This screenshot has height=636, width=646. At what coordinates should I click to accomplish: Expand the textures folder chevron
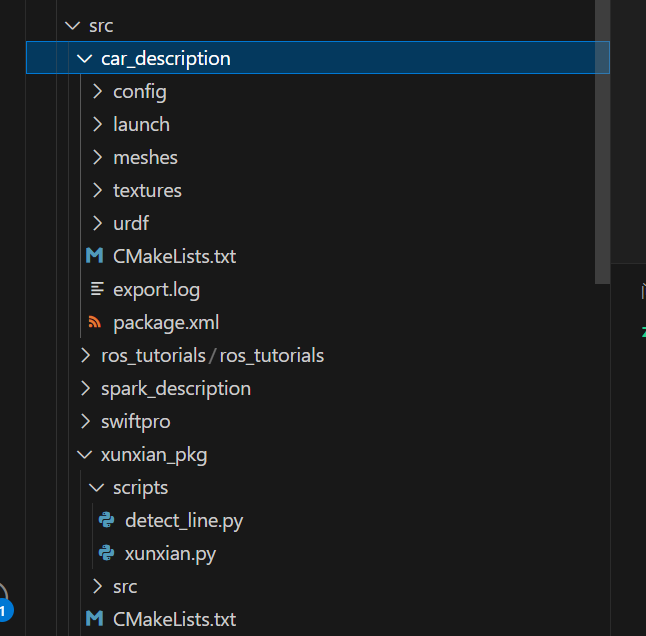[x=97, y=190]
